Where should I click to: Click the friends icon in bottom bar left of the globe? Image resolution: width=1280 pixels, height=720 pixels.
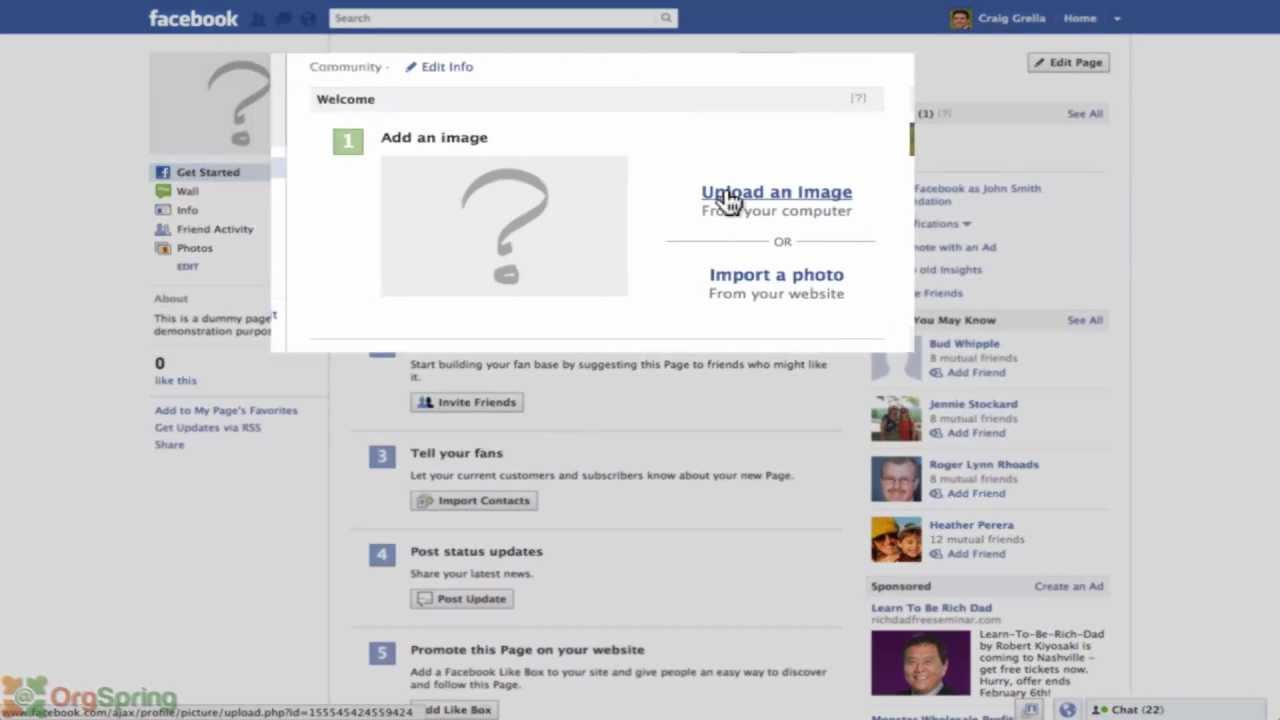tap(1031, 709)
